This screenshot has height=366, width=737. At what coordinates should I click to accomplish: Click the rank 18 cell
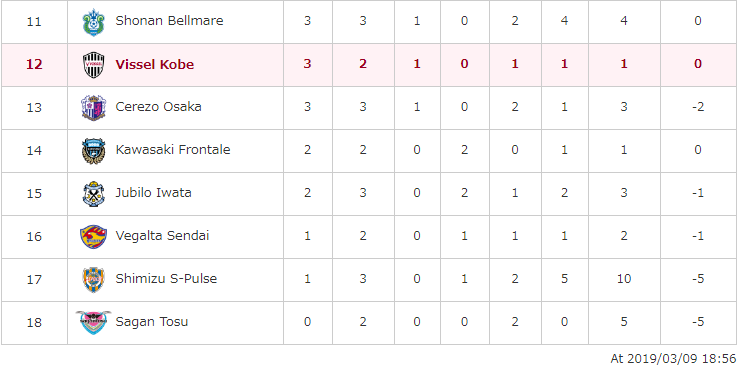pyautogui.click(x=34, y=323)
